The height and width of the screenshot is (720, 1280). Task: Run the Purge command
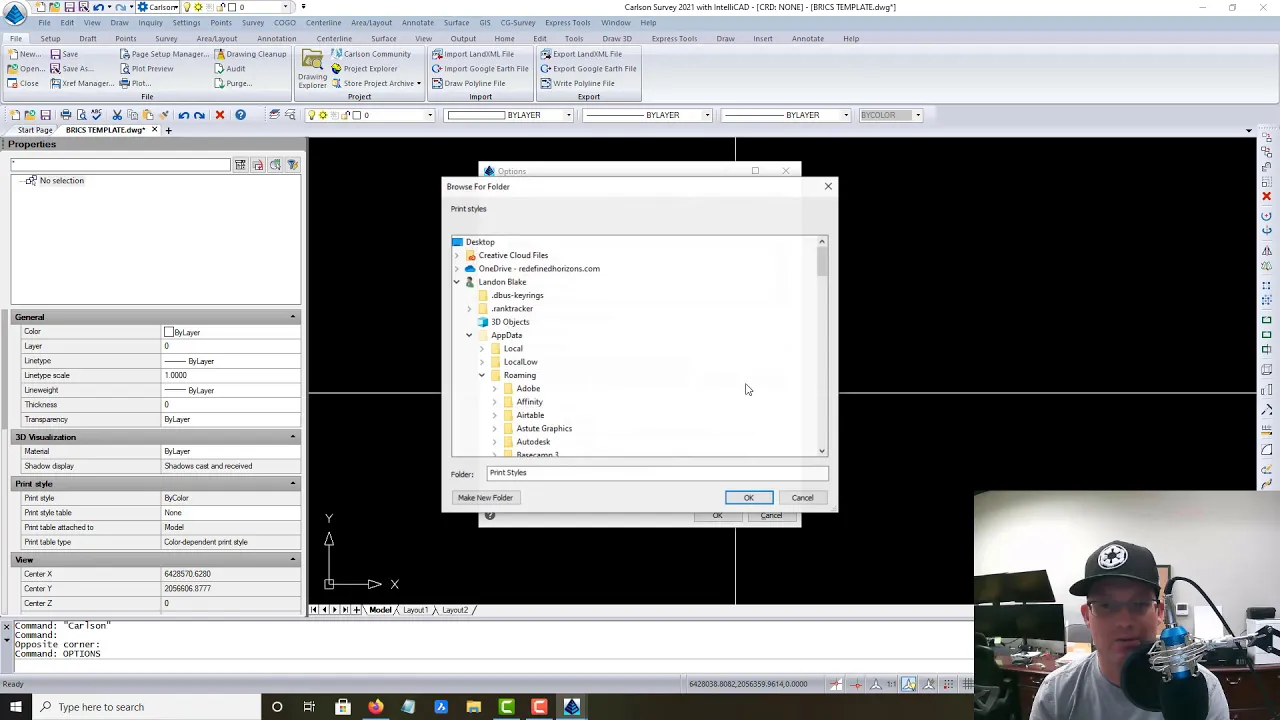point(232,83)
